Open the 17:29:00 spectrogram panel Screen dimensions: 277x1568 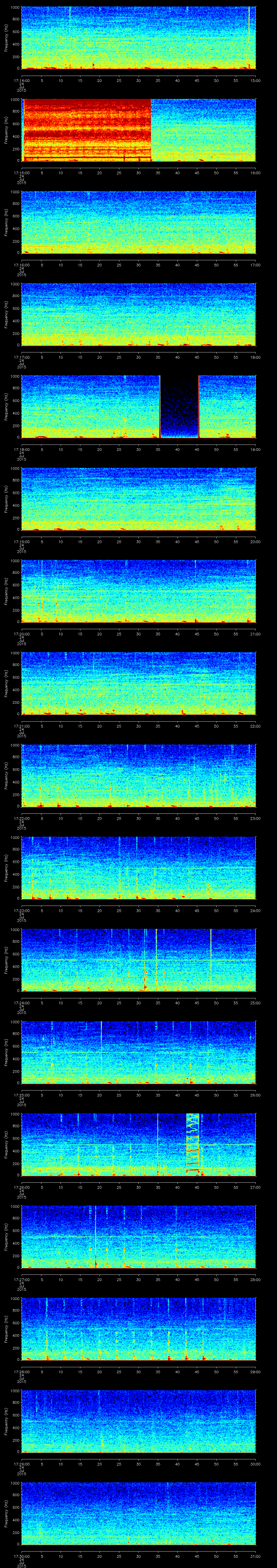coord(138,1421)
